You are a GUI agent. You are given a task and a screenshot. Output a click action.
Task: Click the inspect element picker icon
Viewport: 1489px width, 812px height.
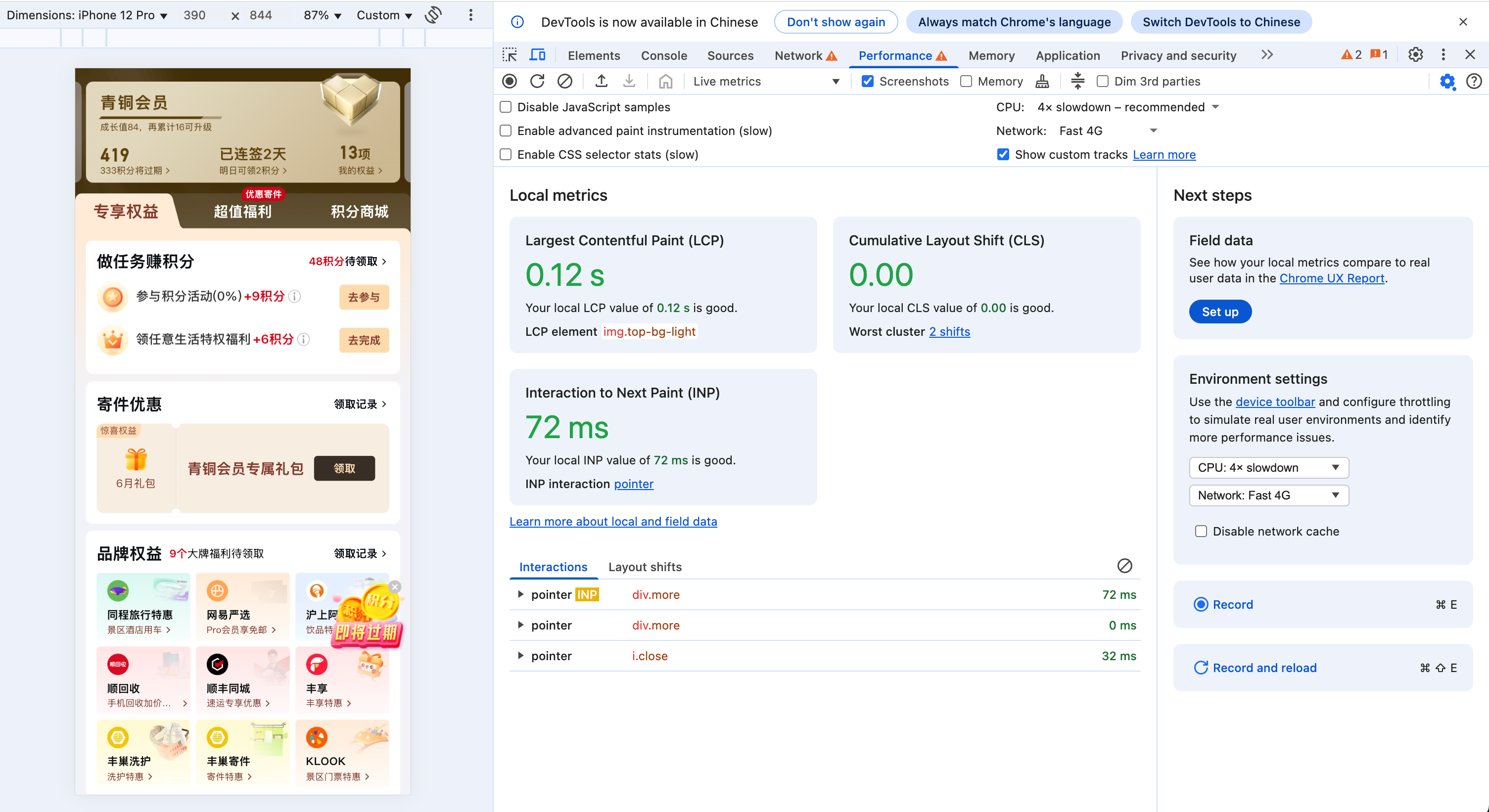click(510, 55)
